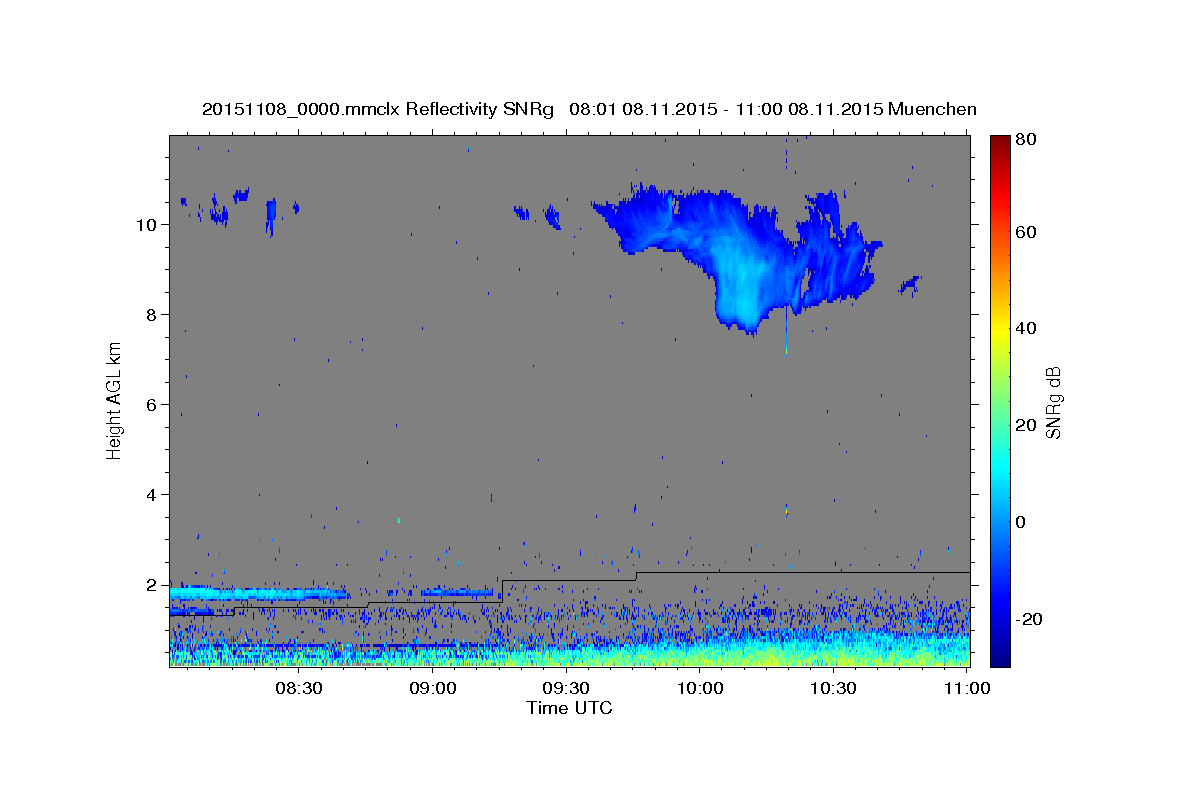Click the height tick label 4
This screenshot has width=1200, height=800.
click(153, 495)
